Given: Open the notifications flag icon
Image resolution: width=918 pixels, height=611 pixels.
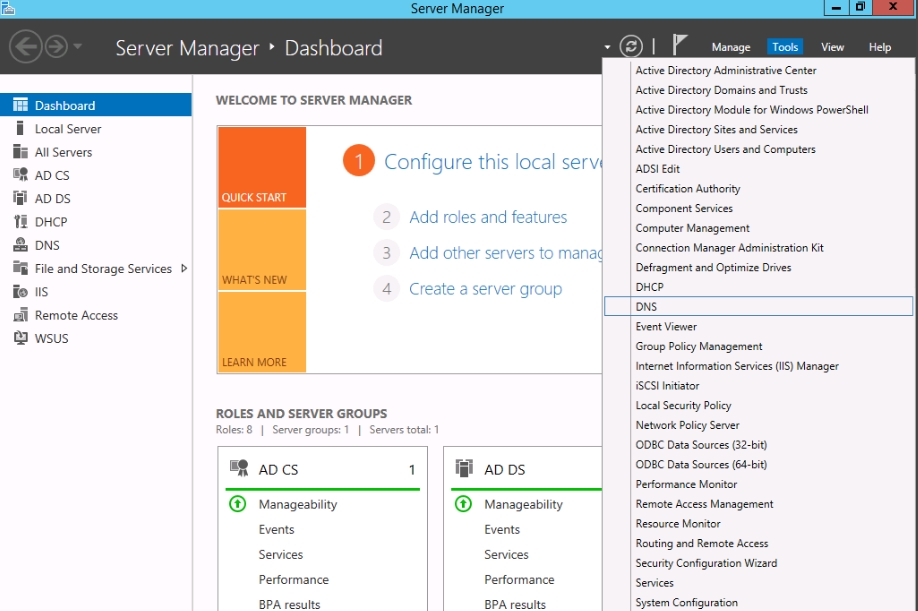Looking at the screenshot, I should pyautogui.click(x=679, y=45).
